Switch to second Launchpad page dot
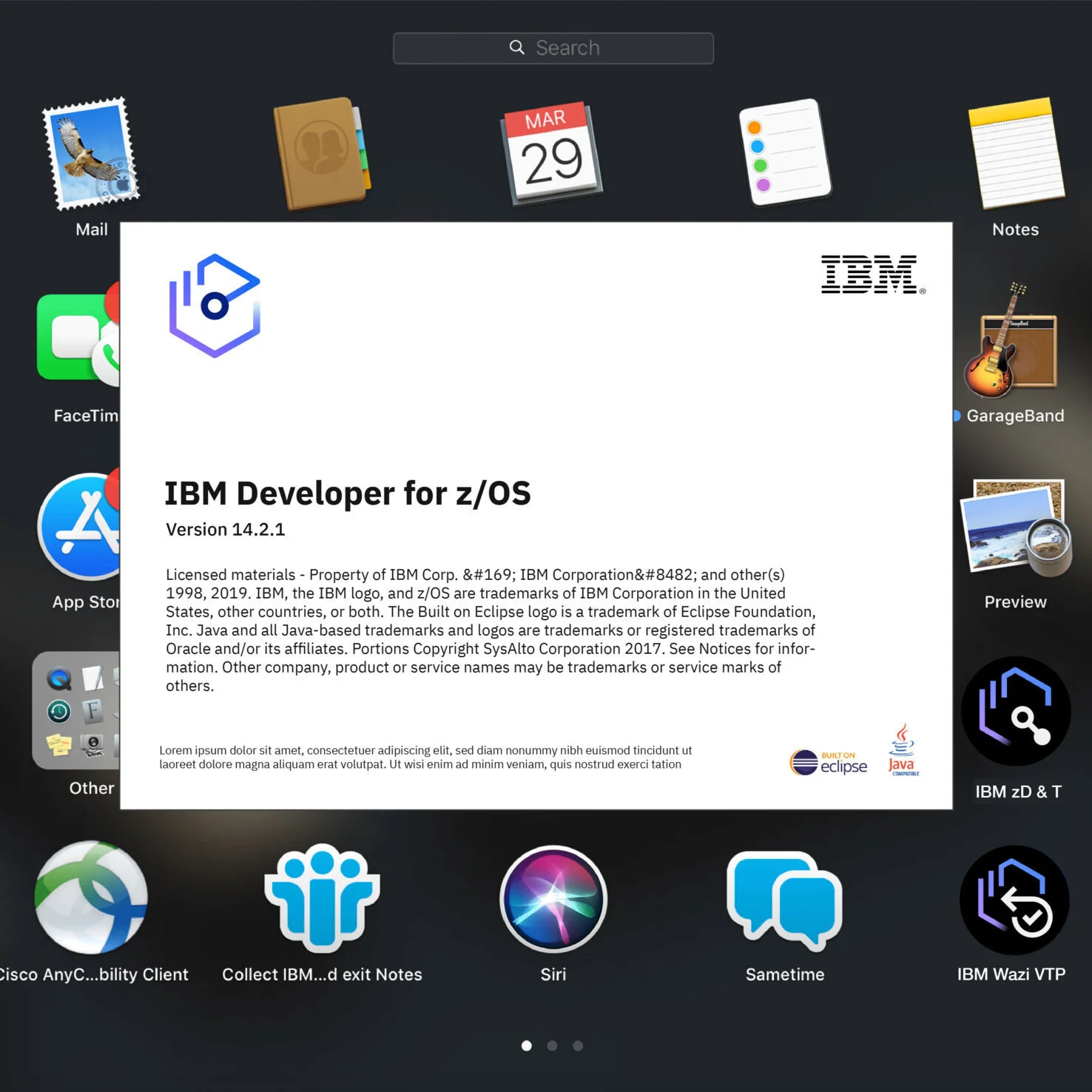This screenshot has height=1092, width=1092. click(x=552, y=1045)
